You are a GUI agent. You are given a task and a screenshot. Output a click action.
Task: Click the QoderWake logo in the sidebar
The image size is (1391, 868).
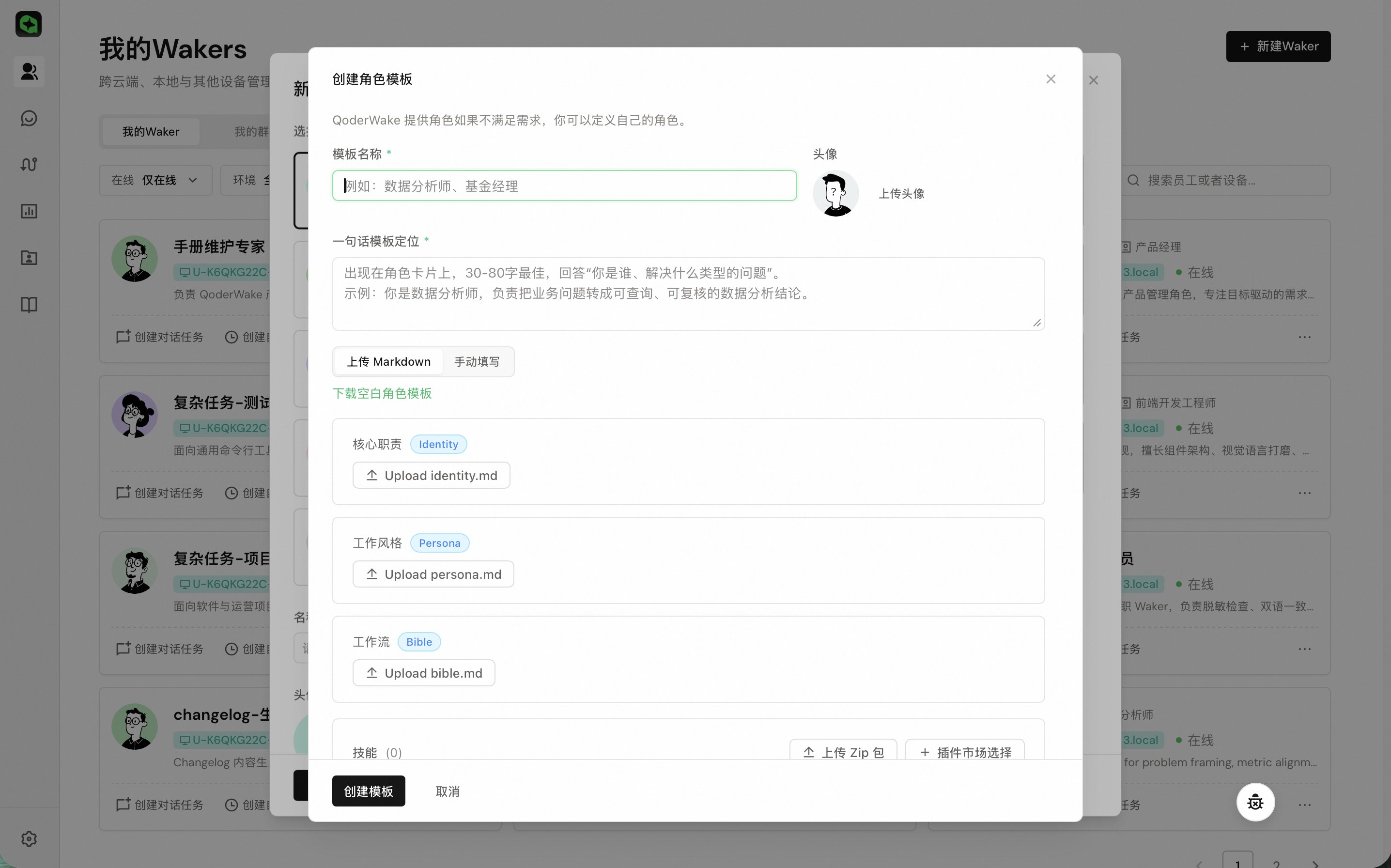point(28,24)
